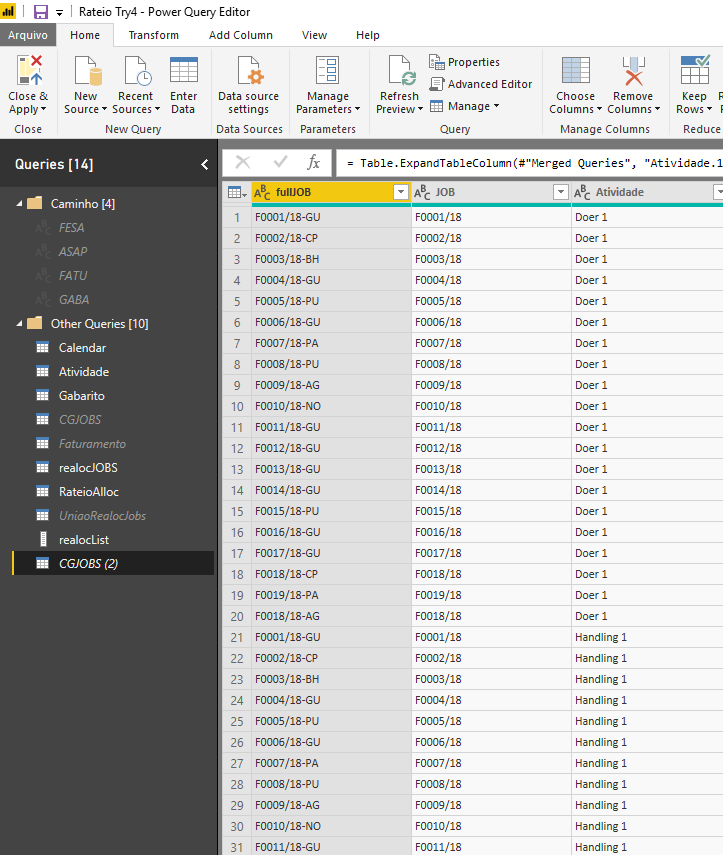The image size is (723, 855).
Task: Open Manage query dropdown
Action: pyautogui.click(x=464, y=106)
